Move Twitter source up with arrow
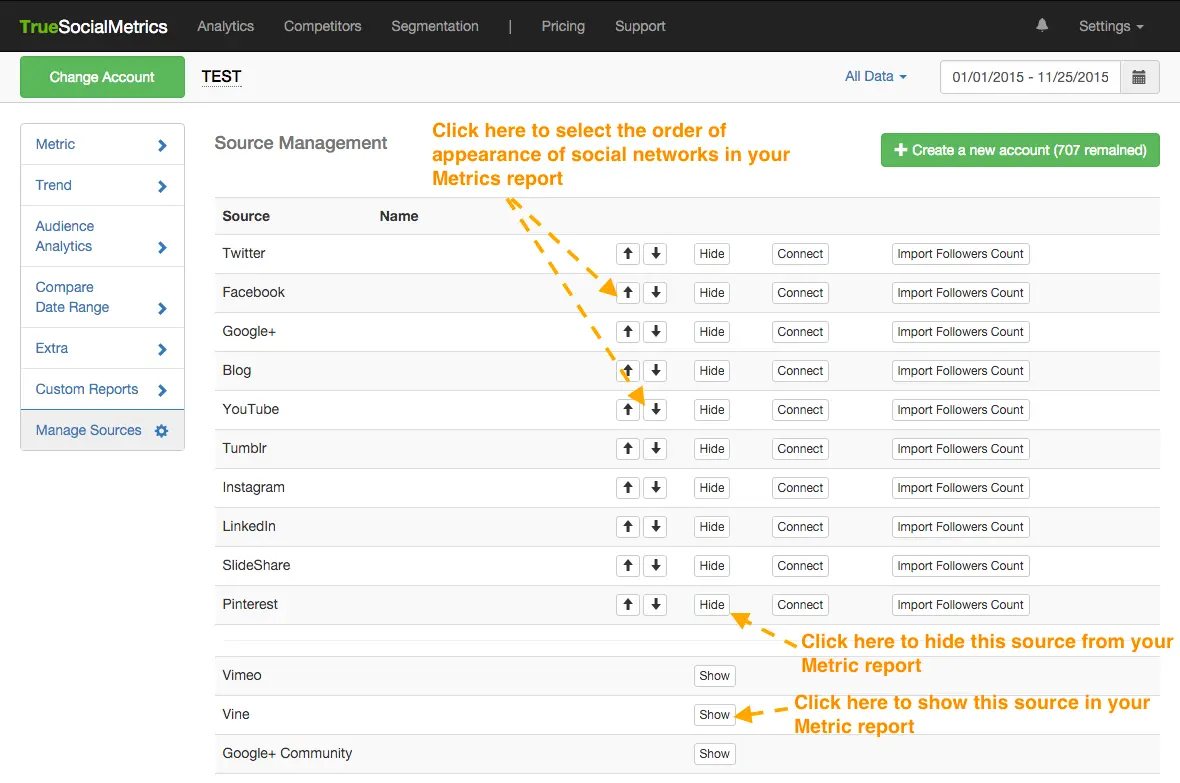1180x783 pixels. tap(628, 254)
